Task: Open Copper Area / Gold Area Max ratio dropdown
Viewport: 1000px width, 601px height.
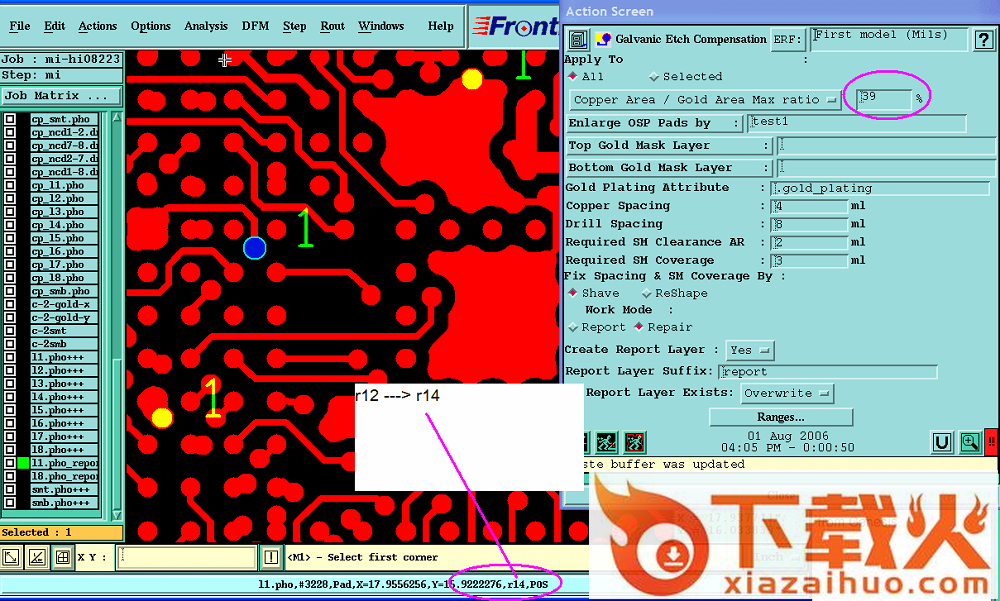Action: point(706,100)
